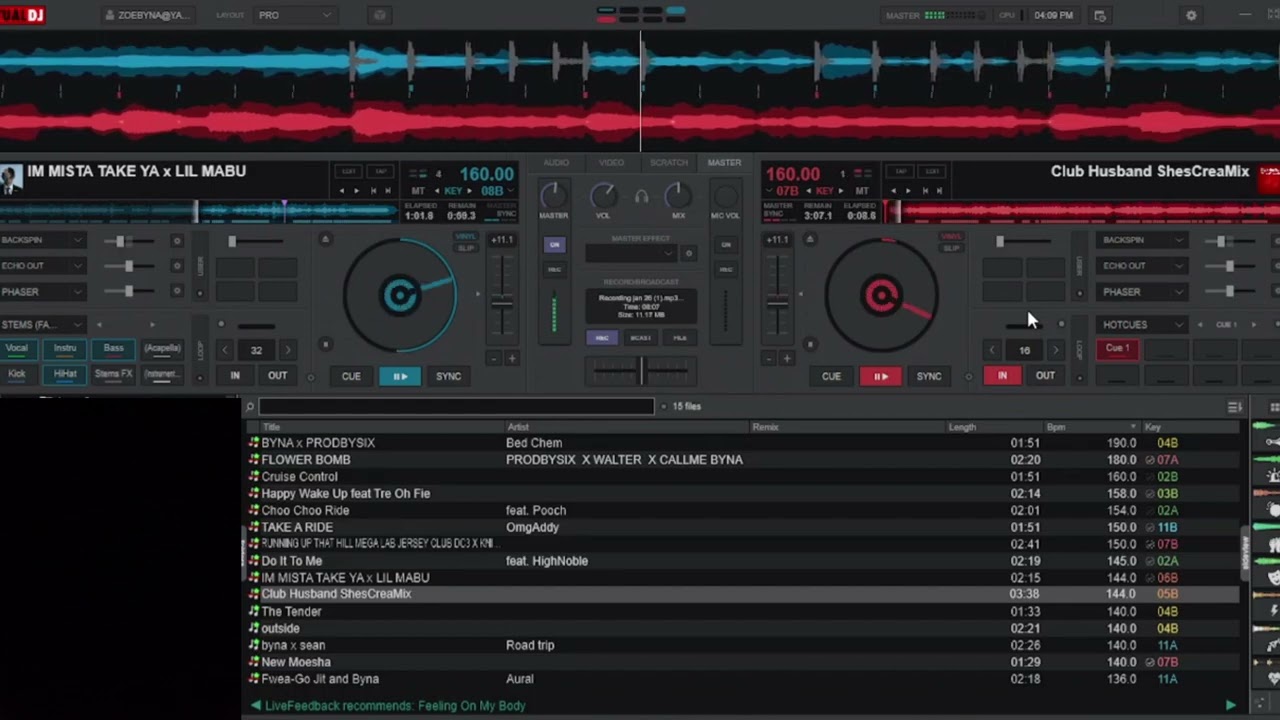
Task: Set loop IN on the left deck
Action: point(235,375)
